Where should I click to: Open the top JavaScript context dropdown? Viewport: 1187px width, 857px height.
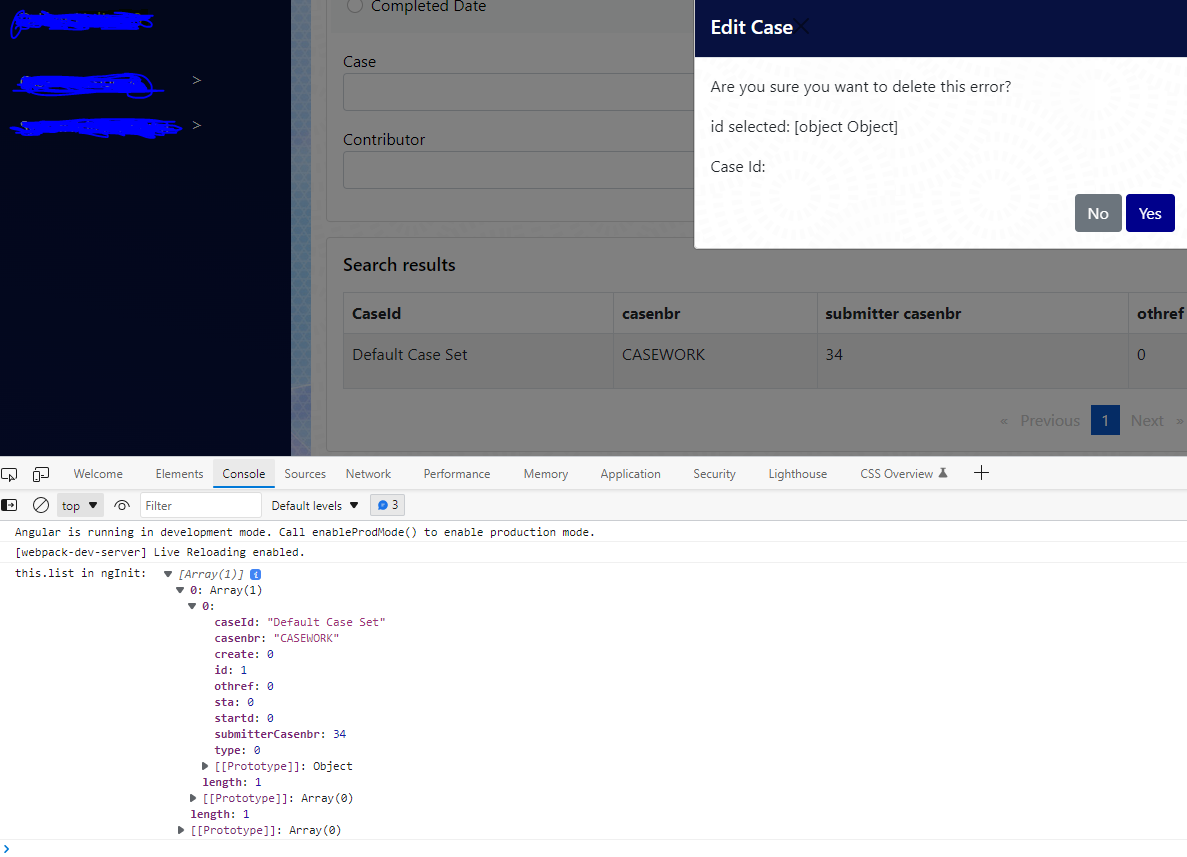79,505
